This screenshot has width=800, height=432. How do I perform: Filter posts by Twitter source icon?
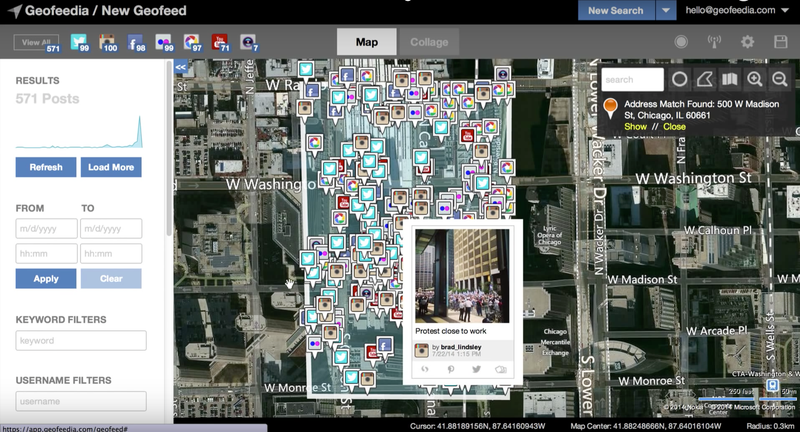pyautogui.click(x=79, y=42)
